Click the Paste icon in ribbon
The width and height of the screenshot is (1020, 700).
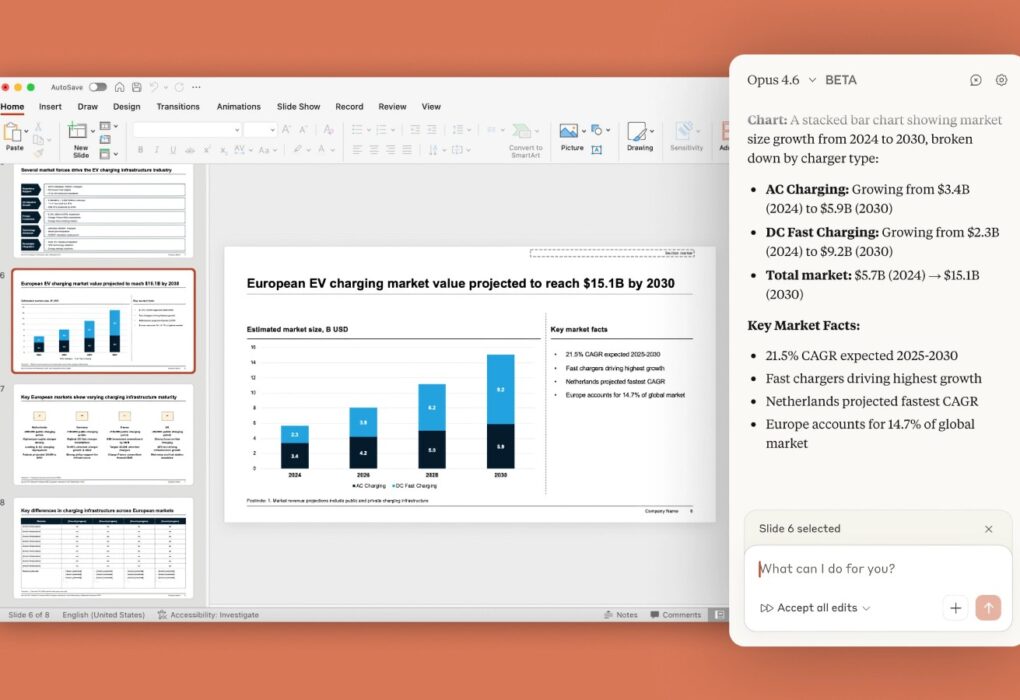pos(14,134)
